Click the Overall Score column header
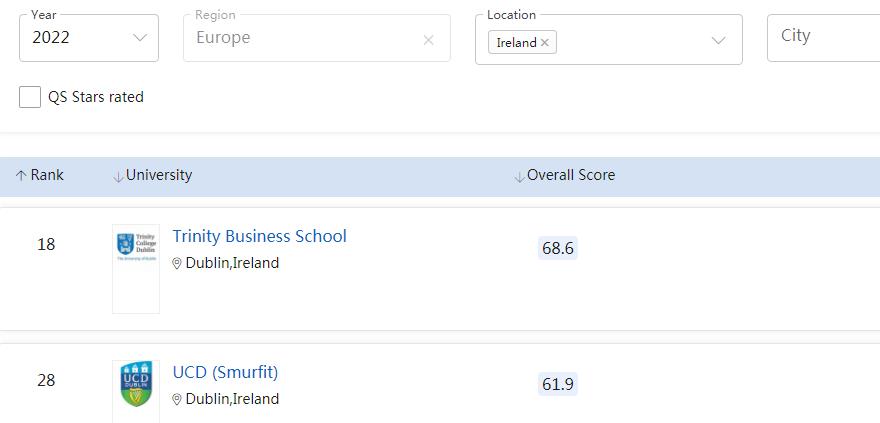880x423 pixels. (x=571, y=175)
